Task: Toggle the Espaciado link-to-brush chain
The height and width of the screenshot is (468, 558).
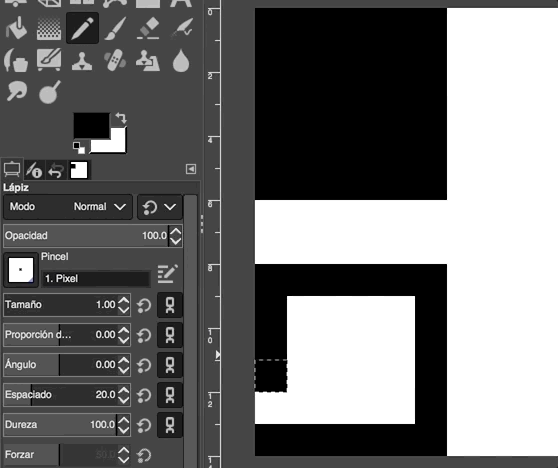Action: (170, 395)
